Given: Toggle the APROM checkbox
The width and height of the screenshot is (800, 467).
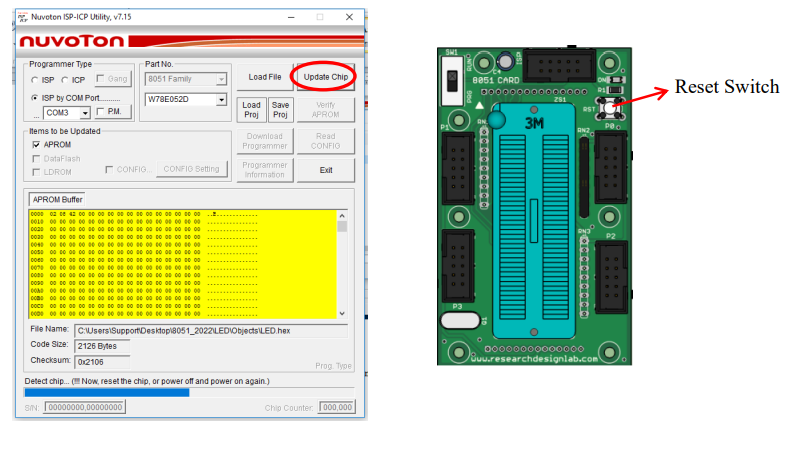Looking at the screenshot, I should click(36, 144).
